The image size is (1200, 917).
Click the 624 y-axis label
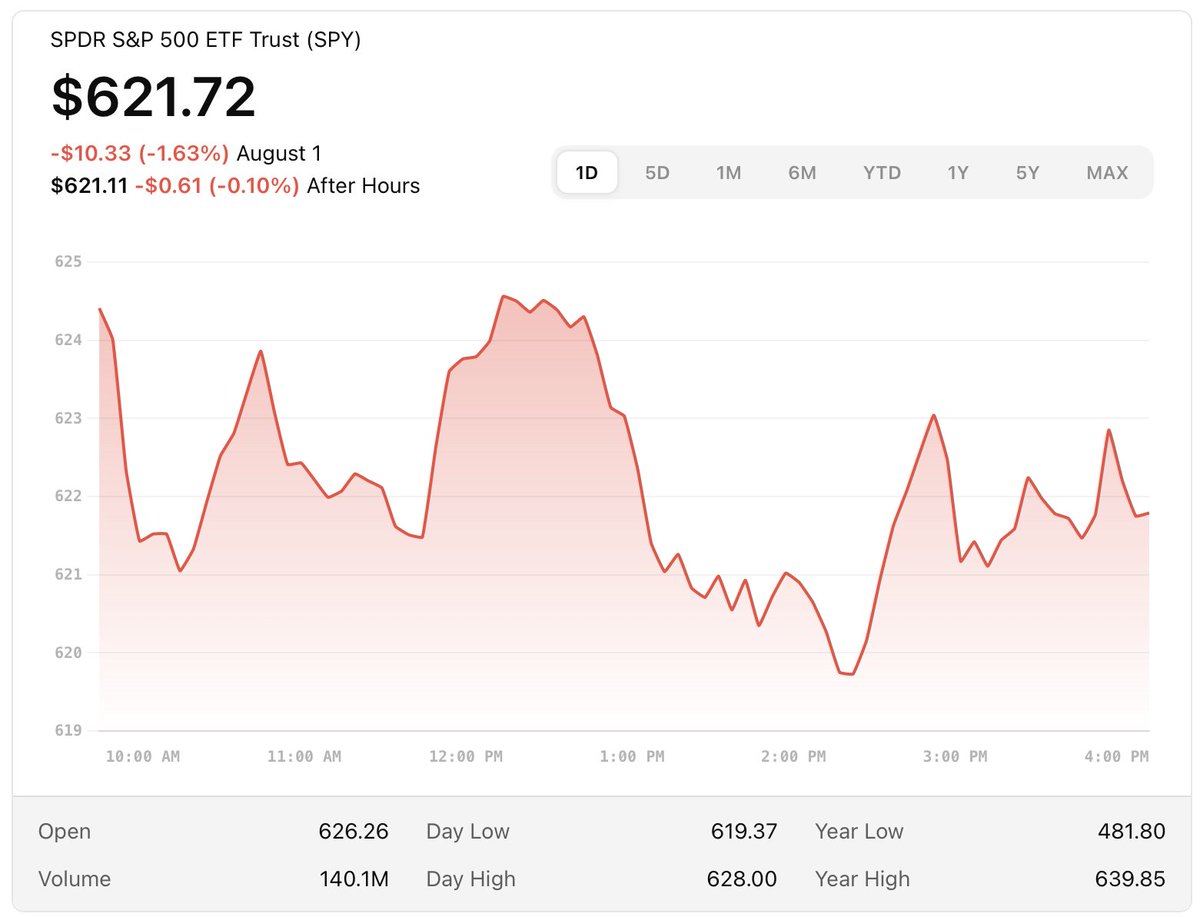tap(68, 340)
